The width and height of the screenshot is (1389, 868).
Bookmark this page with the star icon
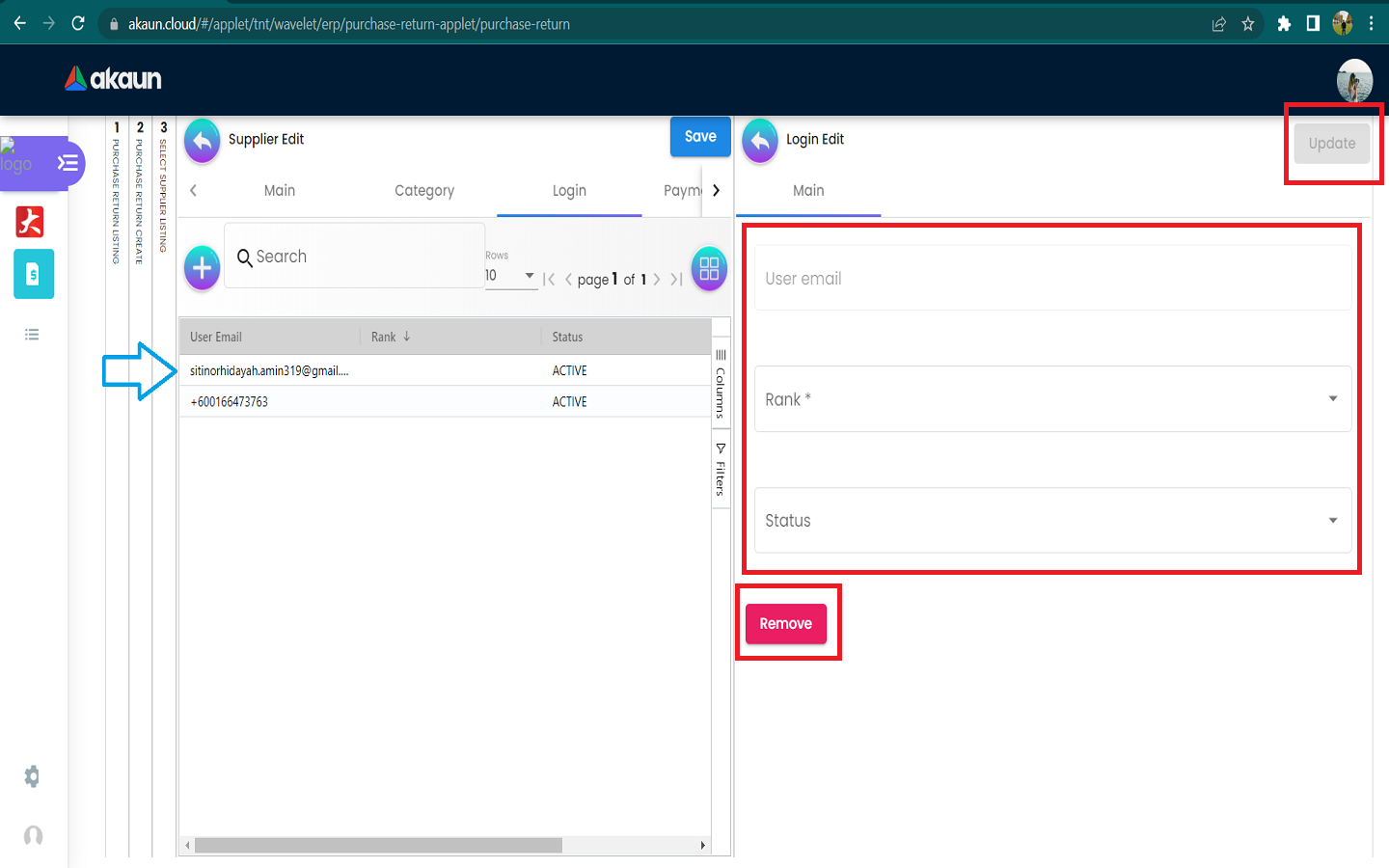tap(1248, 24)
